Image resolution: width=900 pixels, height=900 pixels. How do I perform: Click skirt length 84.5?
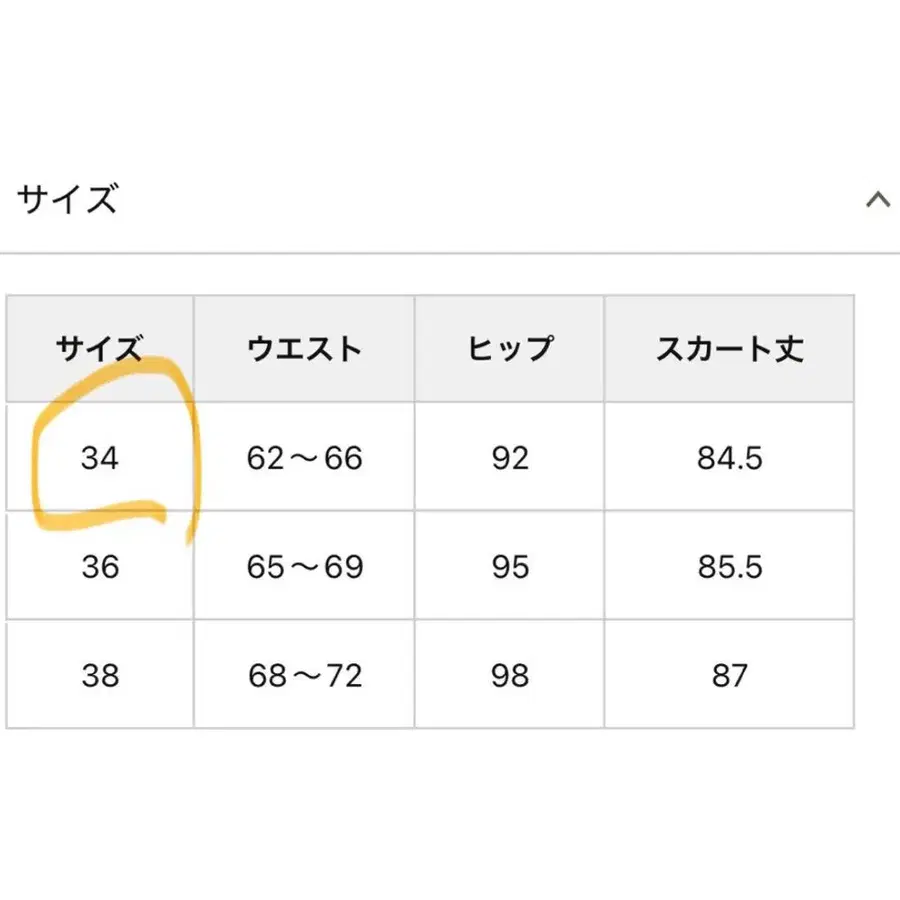[731, 457]
